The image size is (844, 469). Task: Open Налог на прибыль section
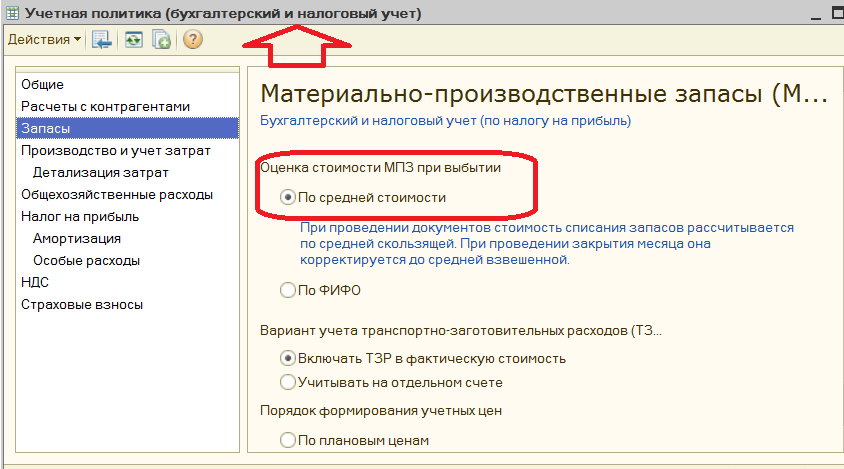coord(128,216)
